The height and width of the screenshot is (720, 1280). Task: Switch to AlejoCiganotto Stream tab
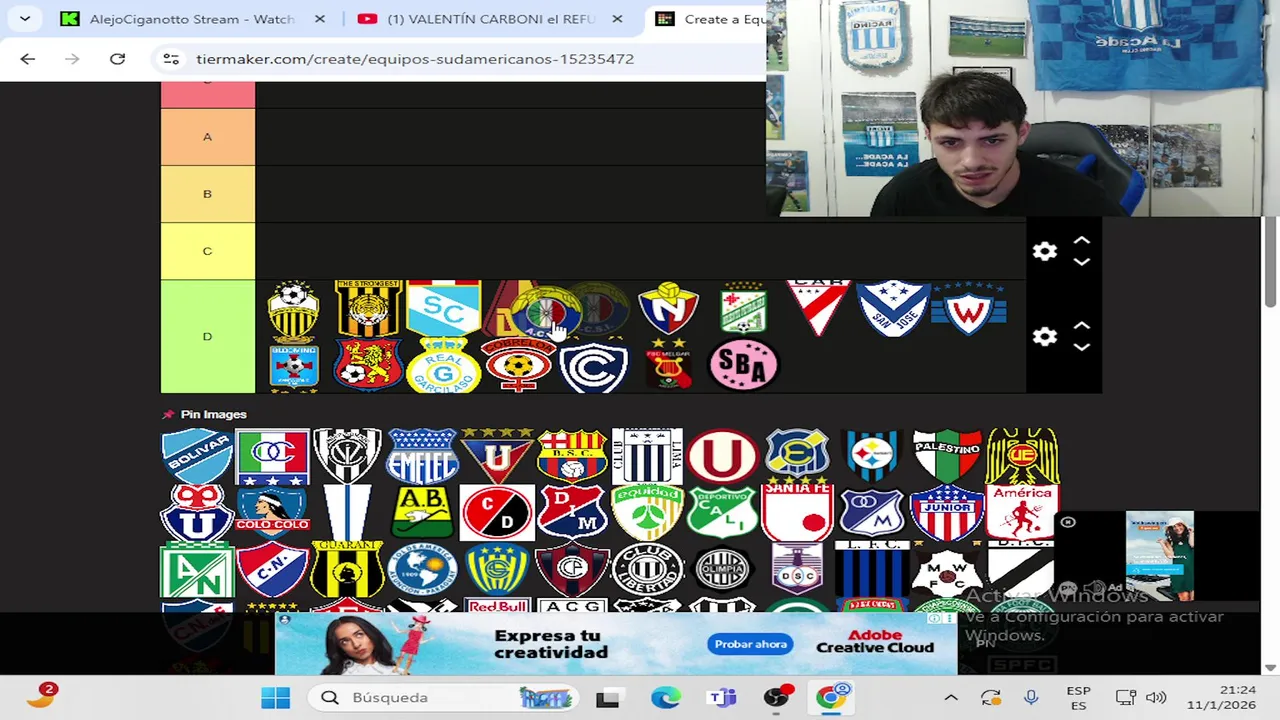(x=192, y=19)
